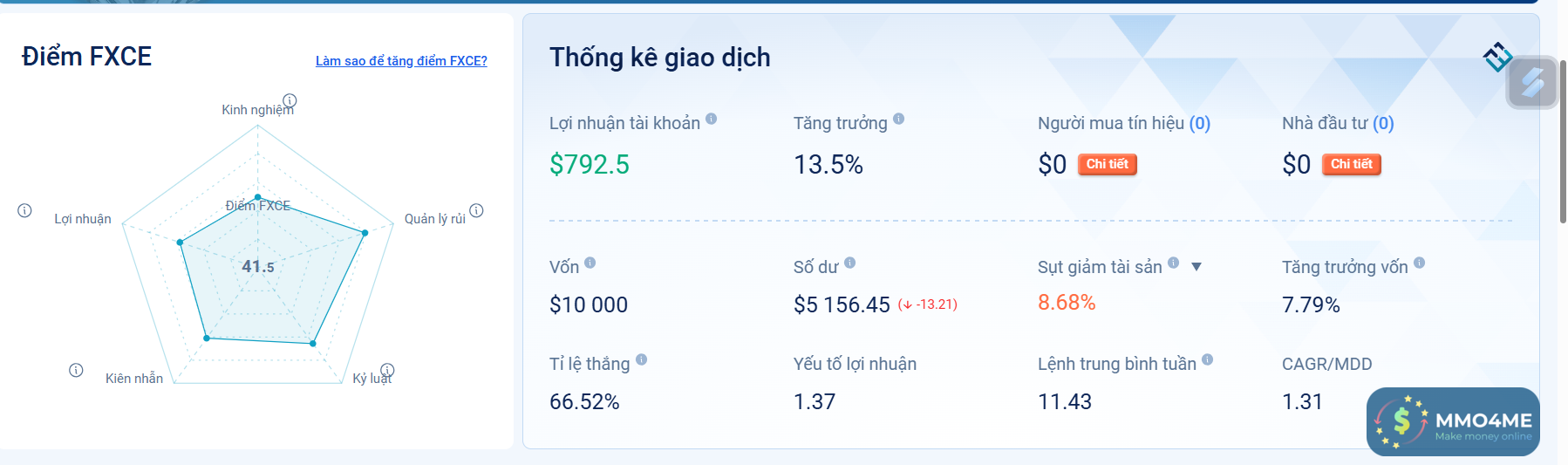Click the info icon beside Lợi nhuận radar label
1568x465 pixels.
(x=24, y=210)
